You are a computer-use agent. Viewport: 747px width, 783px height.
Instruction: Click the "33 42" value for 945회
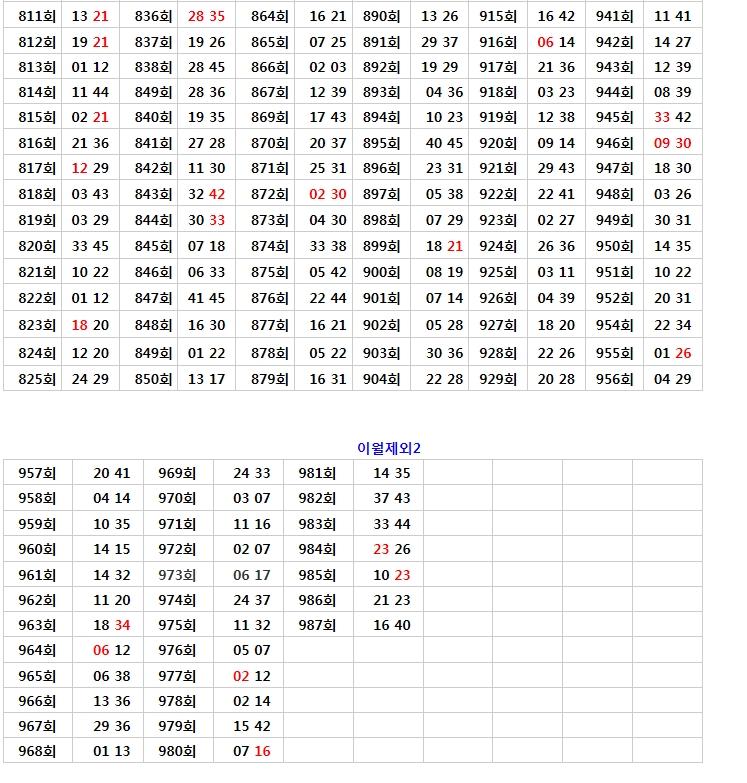(x=672, y=118)
